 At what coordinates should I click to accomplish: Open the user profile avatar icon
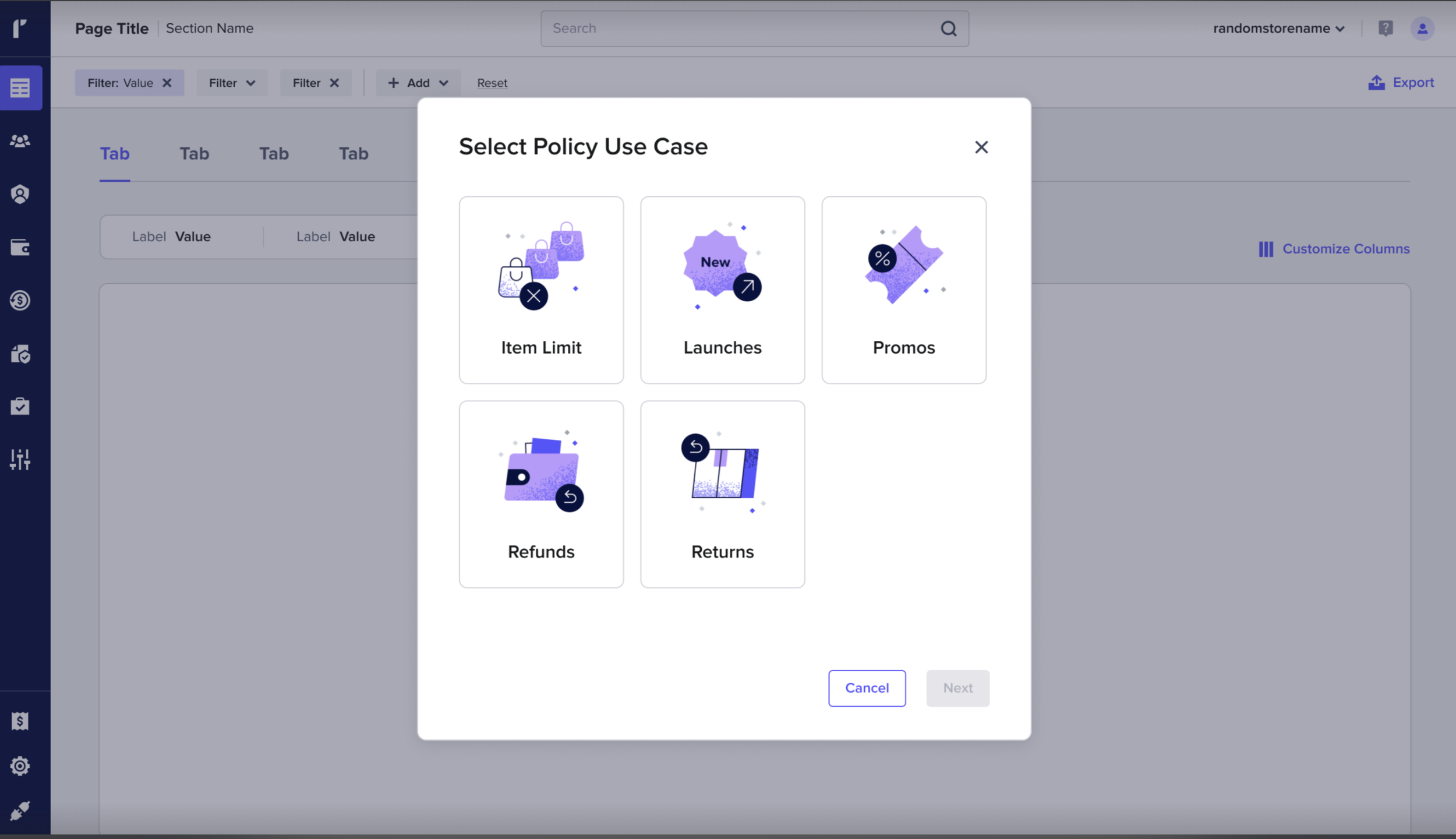(1422, 29)
